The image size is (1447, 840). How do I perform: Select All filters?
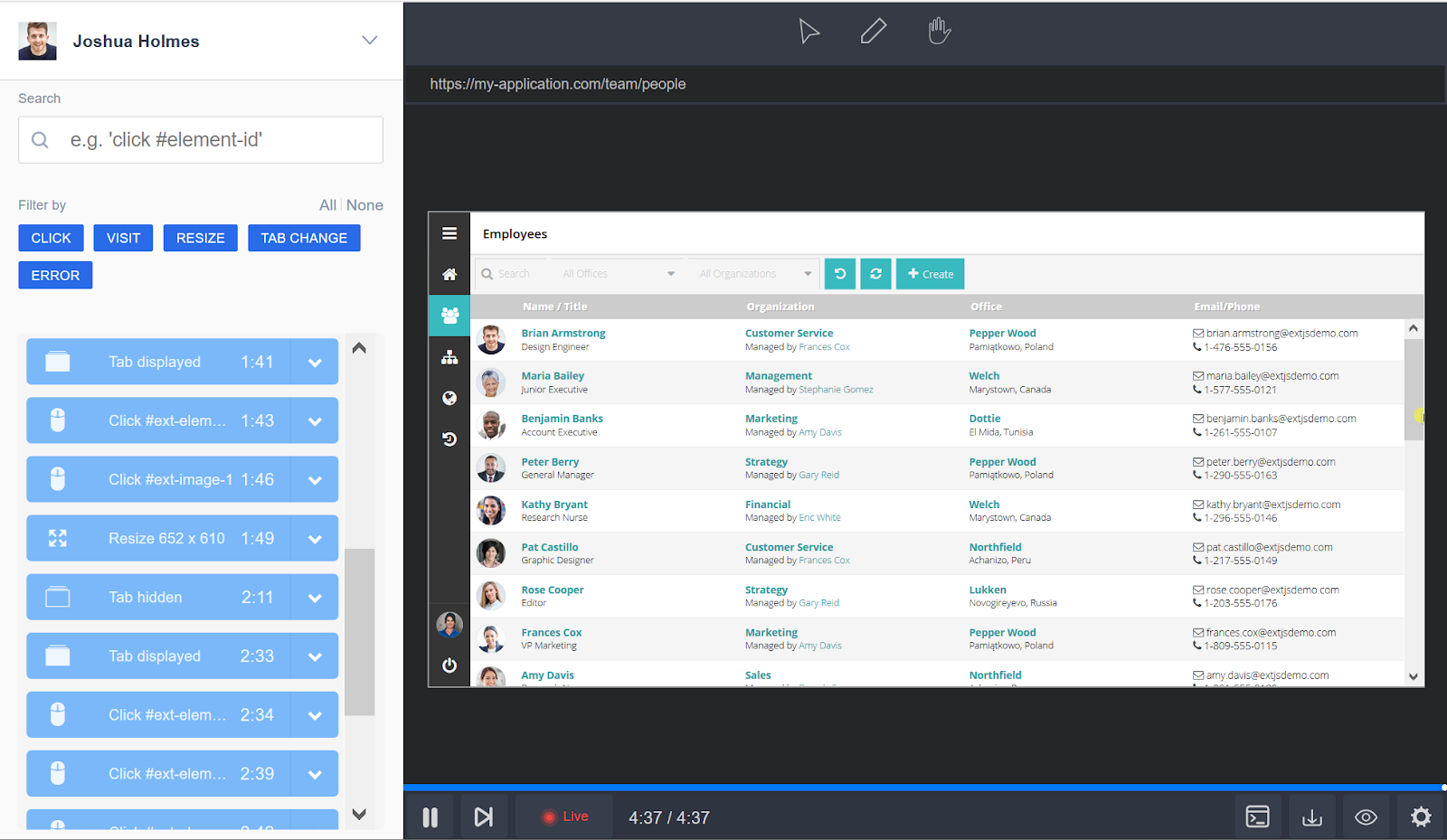click(327, 205)
